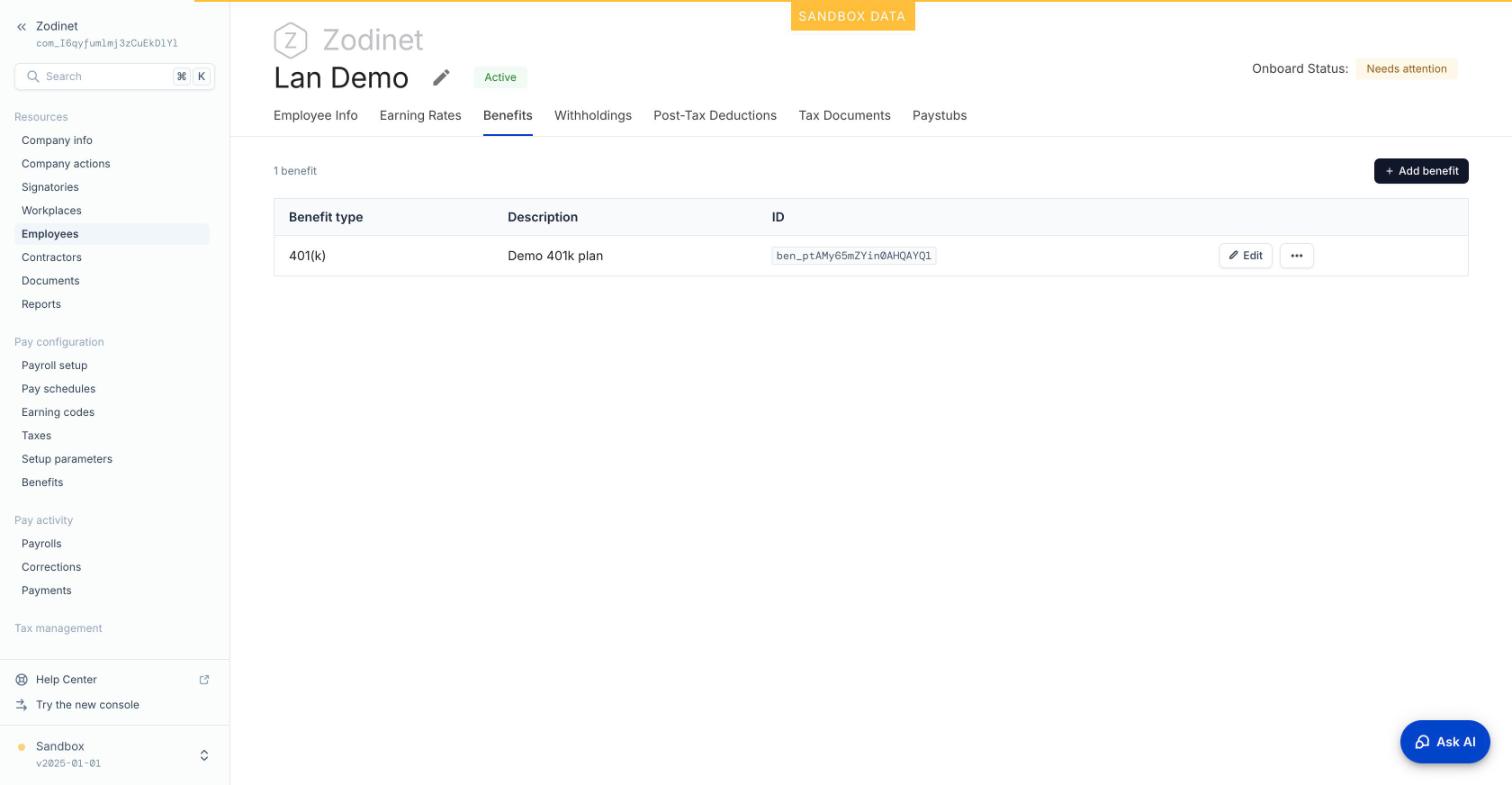Open Setup parameters
Image resolution: width=1512 pixels, height=785 pixels.
[67, 459]
